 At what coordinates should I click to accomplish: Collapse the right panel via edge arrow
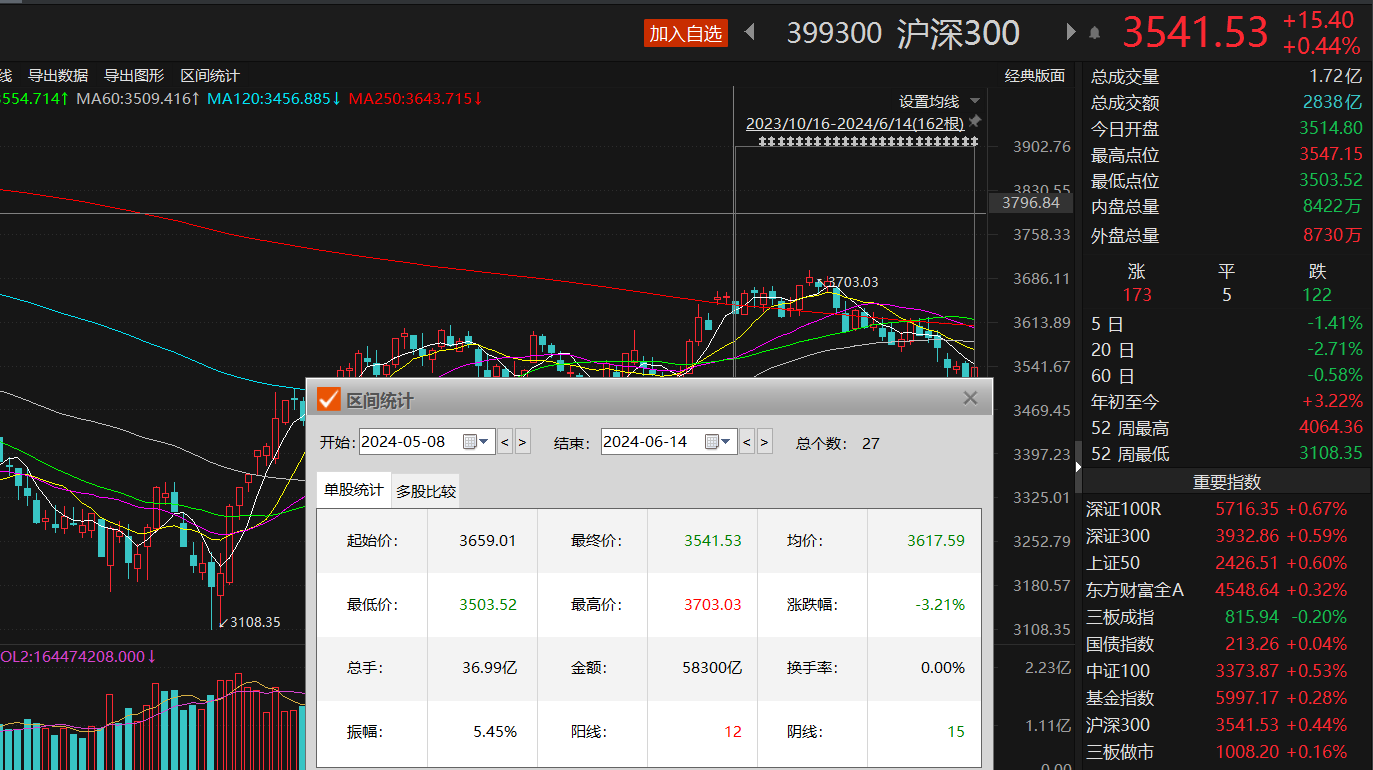click(x=1078, y=466)
